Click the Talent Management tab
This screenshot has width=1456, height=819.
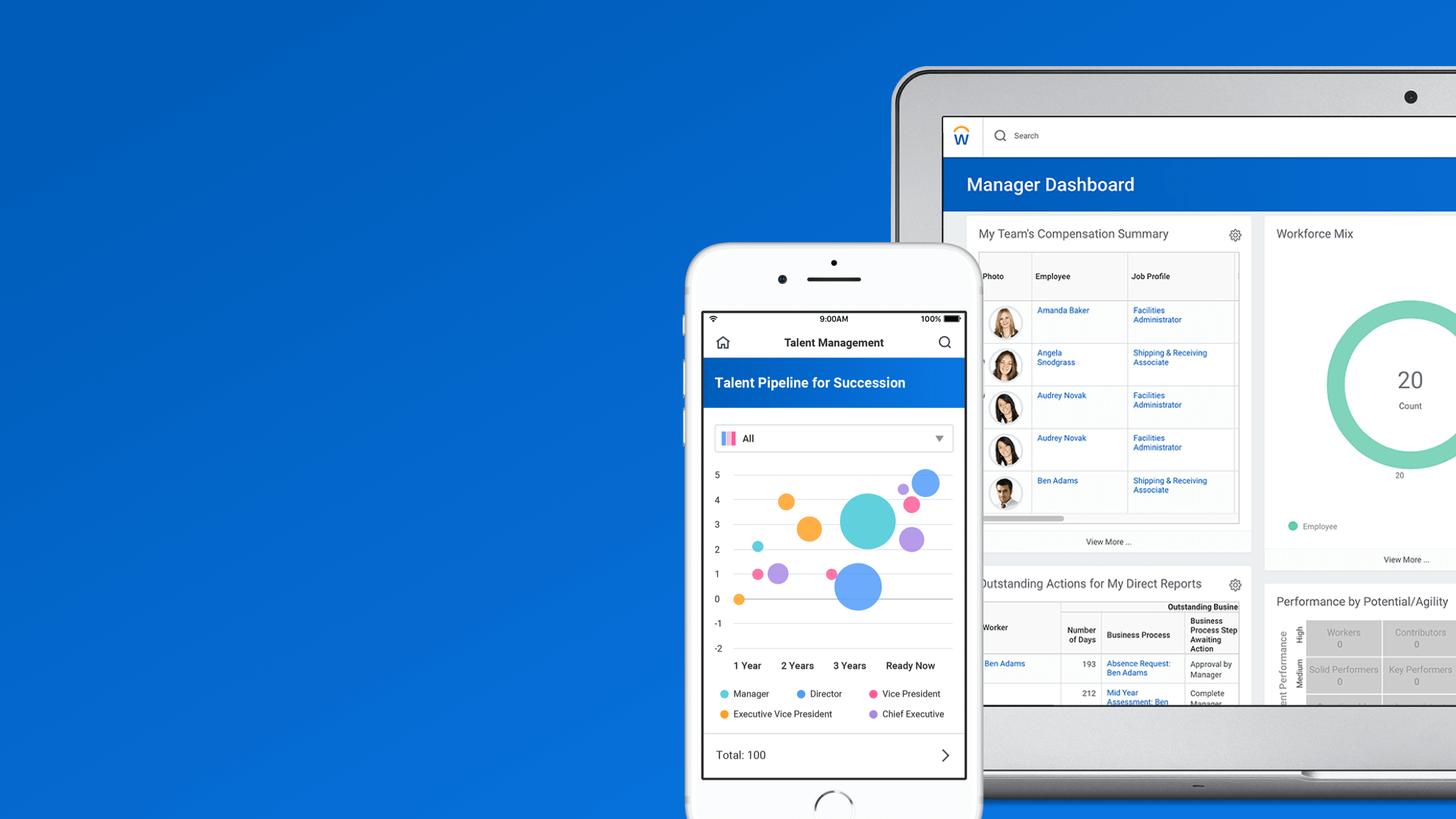pos(832,343)
